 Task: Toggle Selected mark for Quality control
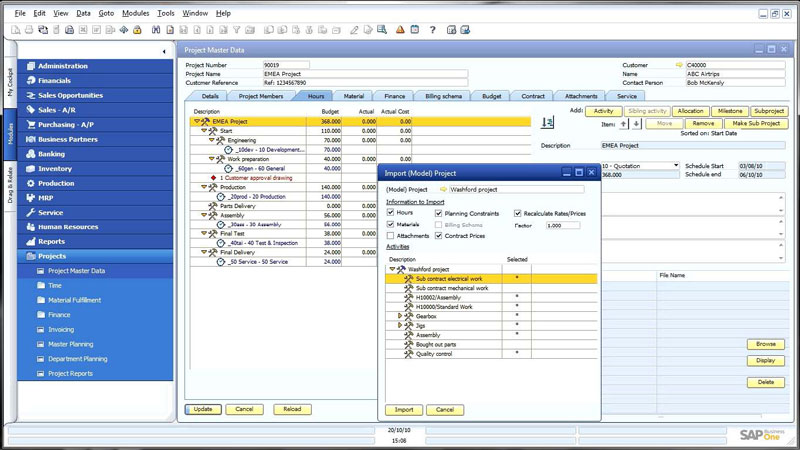pos(517,354)
